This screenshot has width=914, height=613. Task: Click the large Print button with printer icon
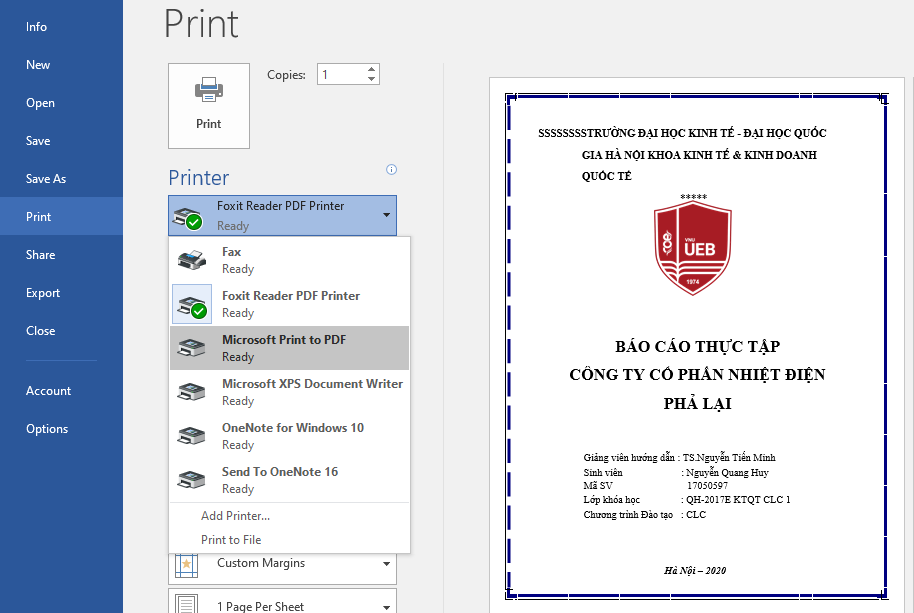pyautogui.click(x=209, y=105)
